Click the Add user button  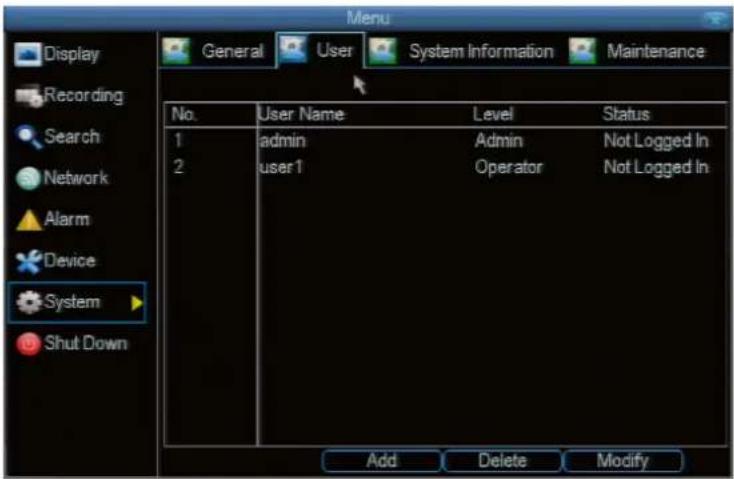pos(382,461)
